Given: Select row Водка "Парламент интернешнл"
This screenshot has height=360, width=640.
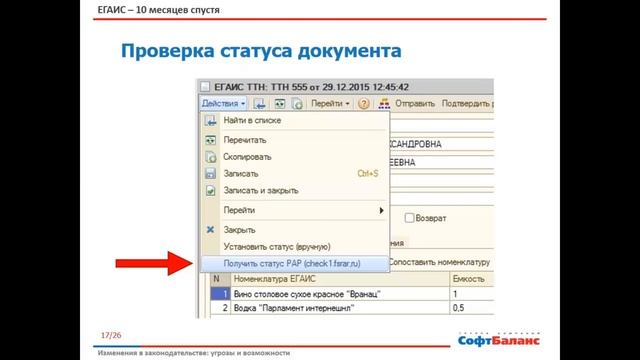Looking at the screenshot, I should pyautogui.click(x=340, y=308).
